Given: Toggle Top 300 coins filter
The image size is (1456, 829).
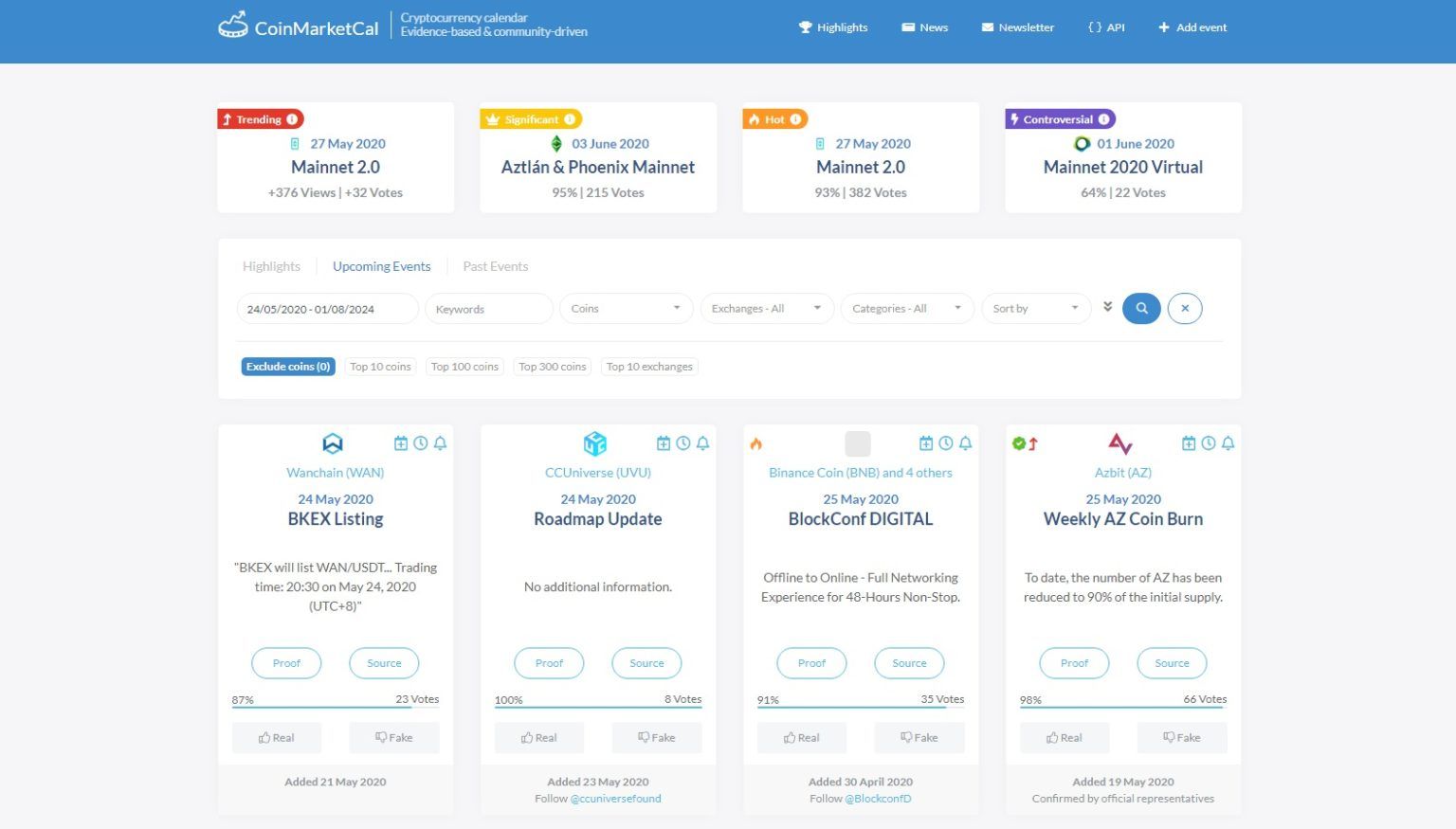Looking at the screenshot, I should (553, 367).
